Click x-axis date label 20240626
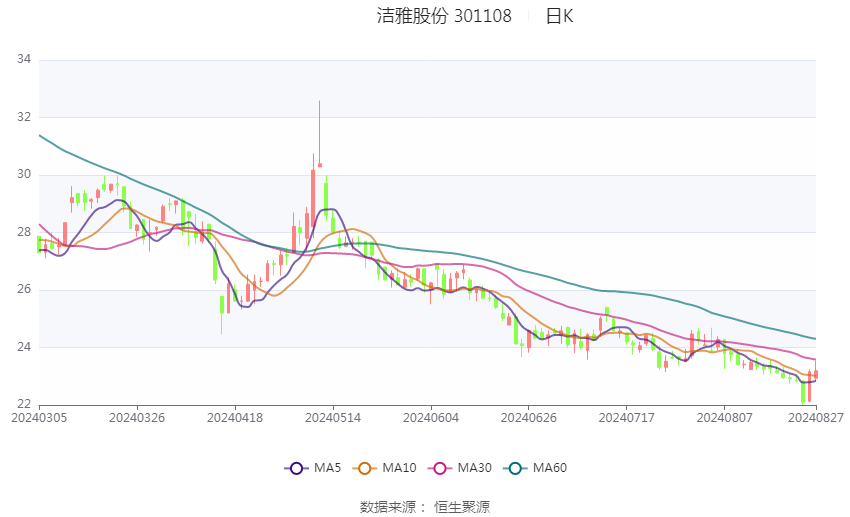This screenshot has height=517, width=850. point(529,418)
